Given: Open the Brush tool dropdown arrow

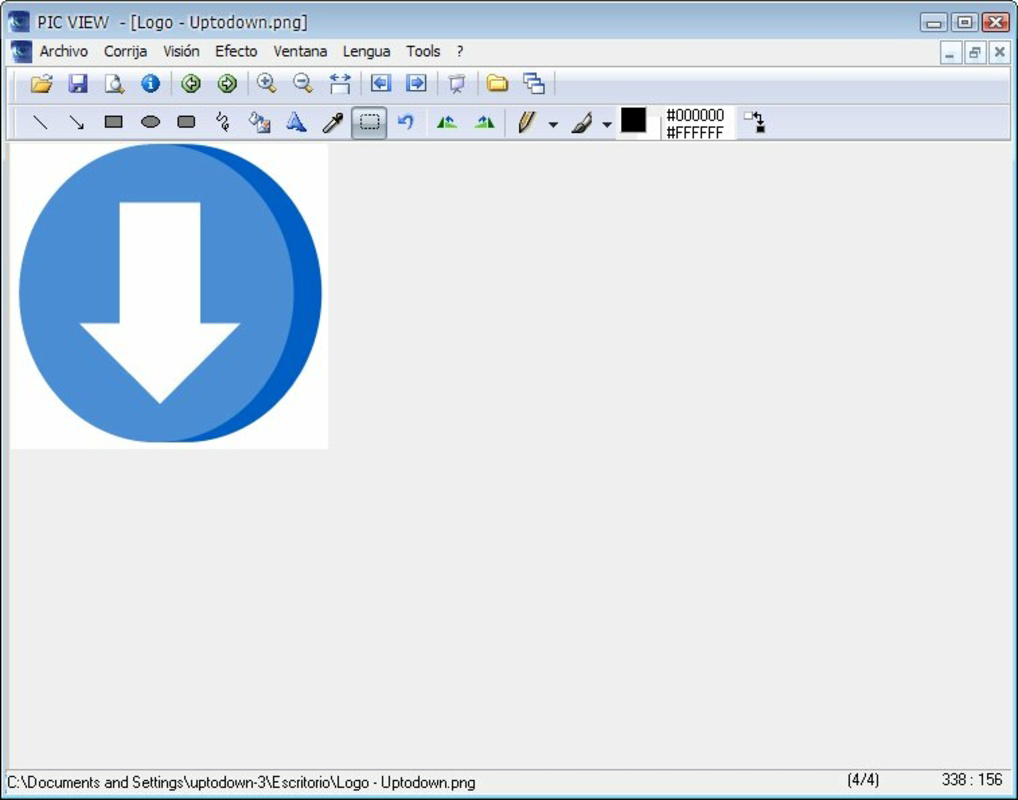Looking at the screenshot, I should tap(607, 124).
